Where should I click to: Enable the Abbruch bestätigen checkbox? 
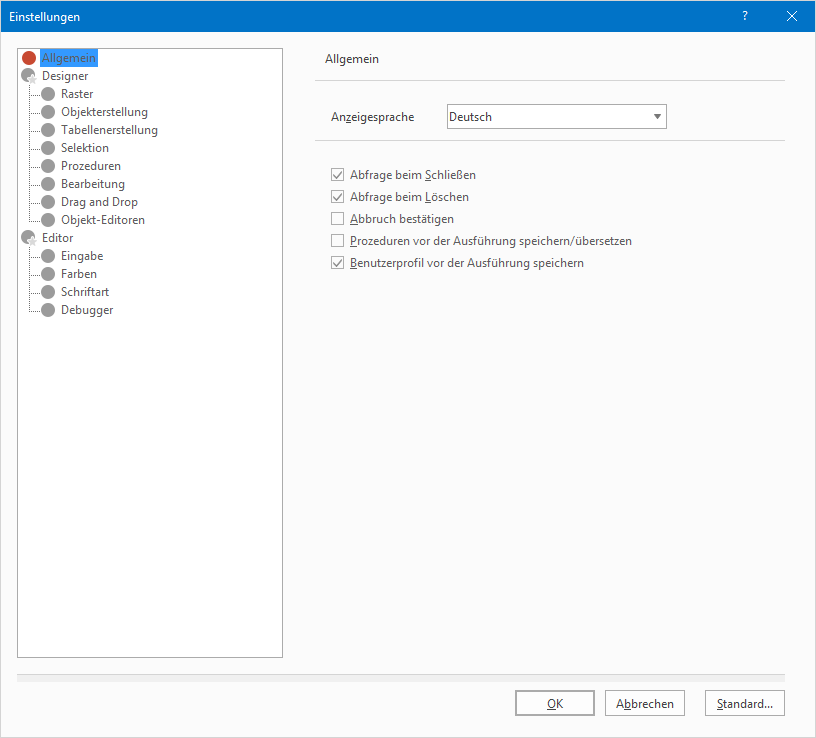click(337, 219)
